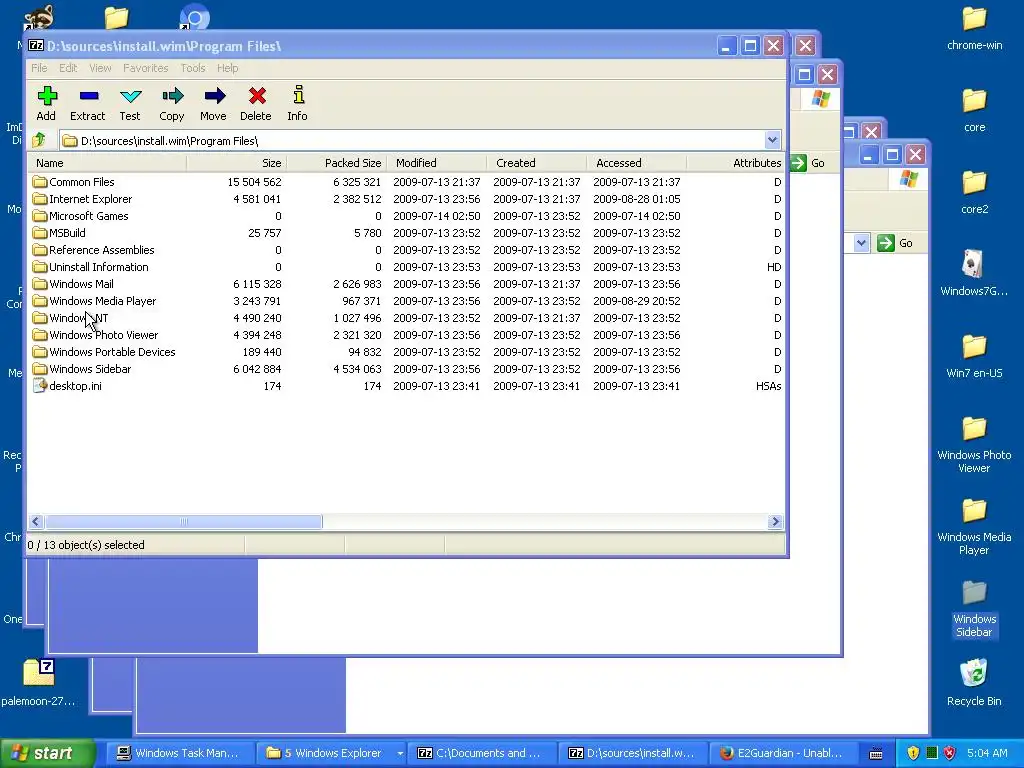Sort by Packed Size column header

tap(336, 163)
